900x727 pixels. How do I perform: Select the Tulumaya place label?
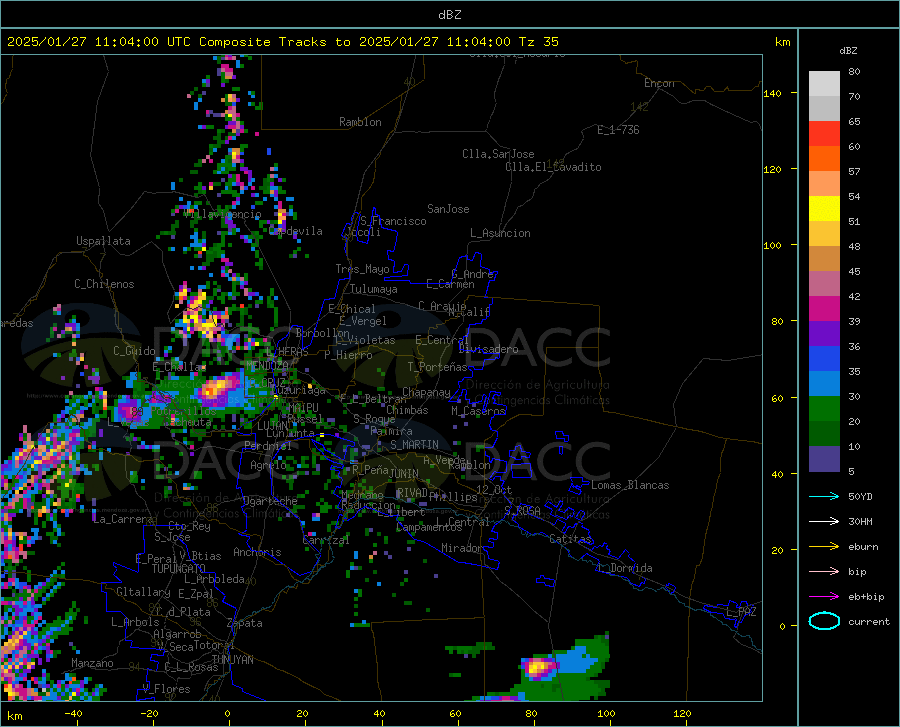click(374, 289)
